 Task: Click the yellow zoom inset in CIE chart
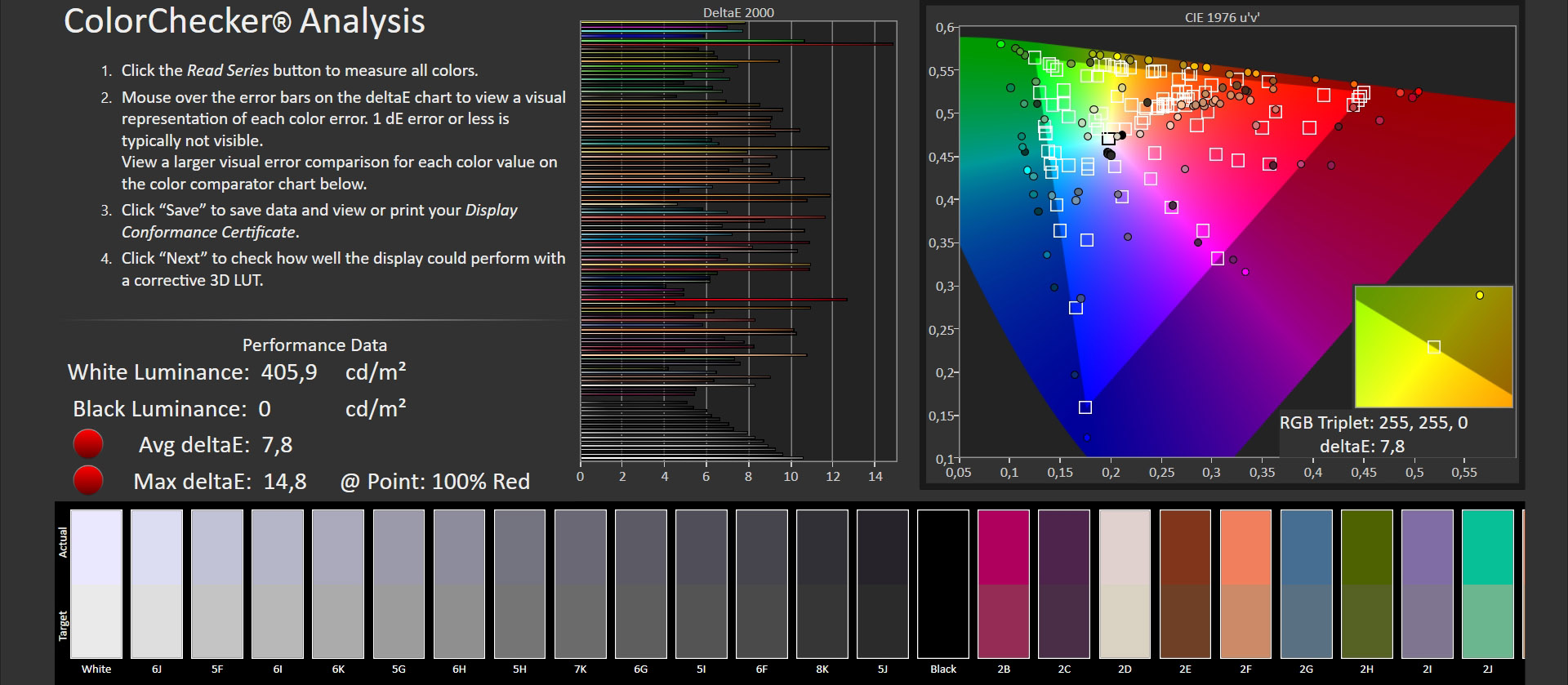pos(1434,346)
